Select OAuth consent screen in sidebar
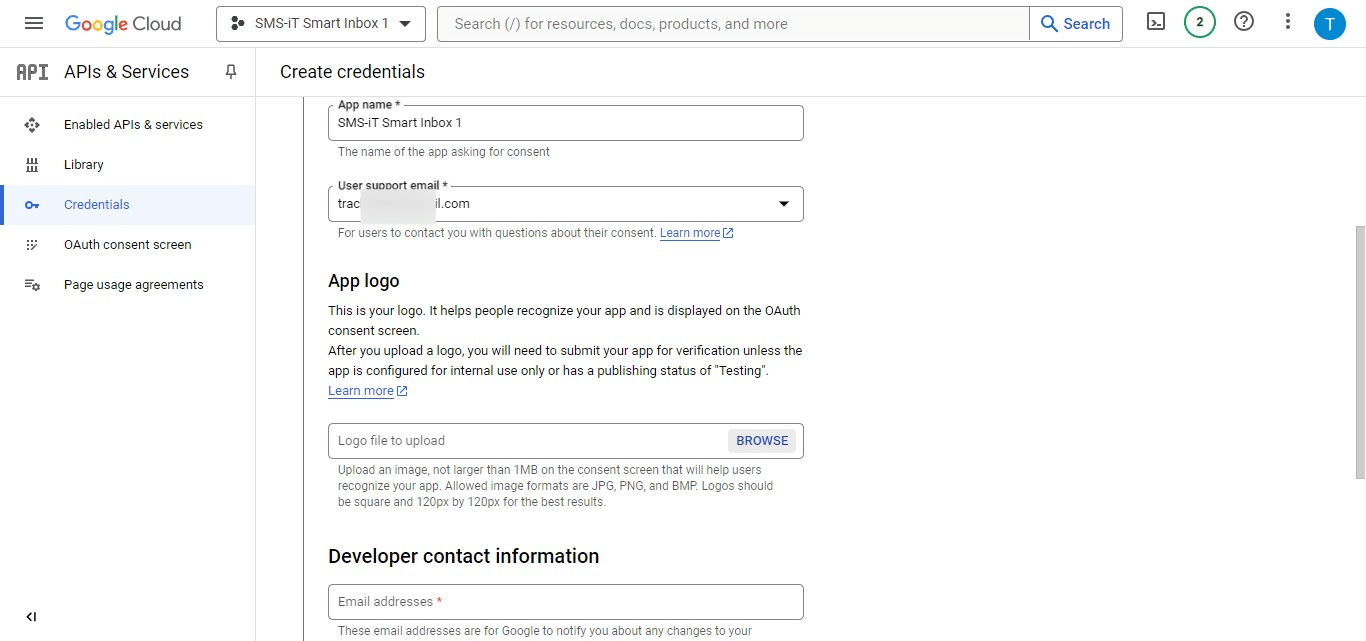Image resolution: width=1366 pixels, height=641 pixels. click(127, 245)
